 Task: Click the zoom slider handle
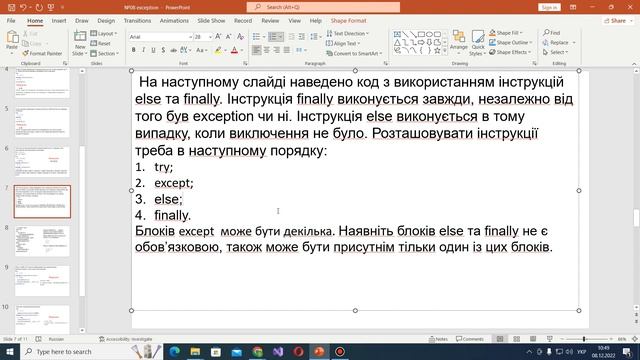(584, 339)
